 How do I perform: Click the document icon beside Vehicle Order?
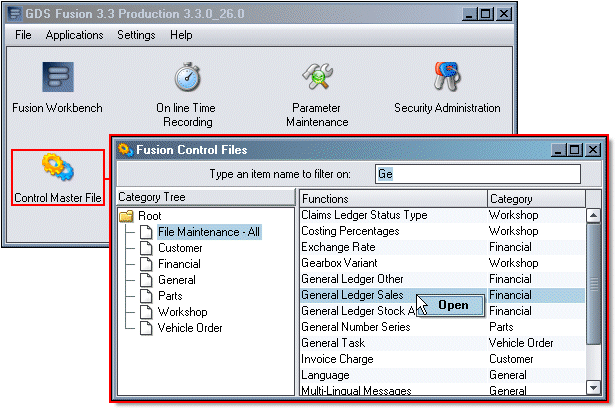[146, 328]
